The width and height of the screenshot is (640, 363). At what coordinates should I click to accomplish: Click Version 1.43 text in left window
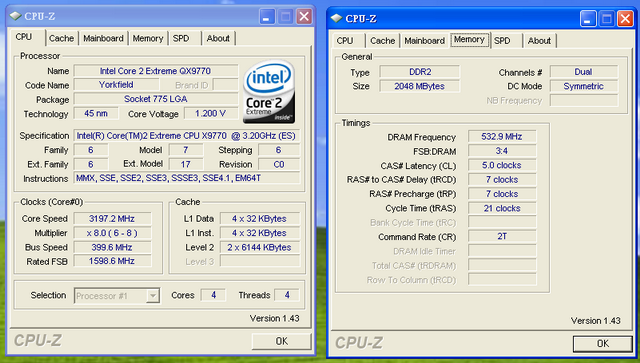(x=275, y=318)
